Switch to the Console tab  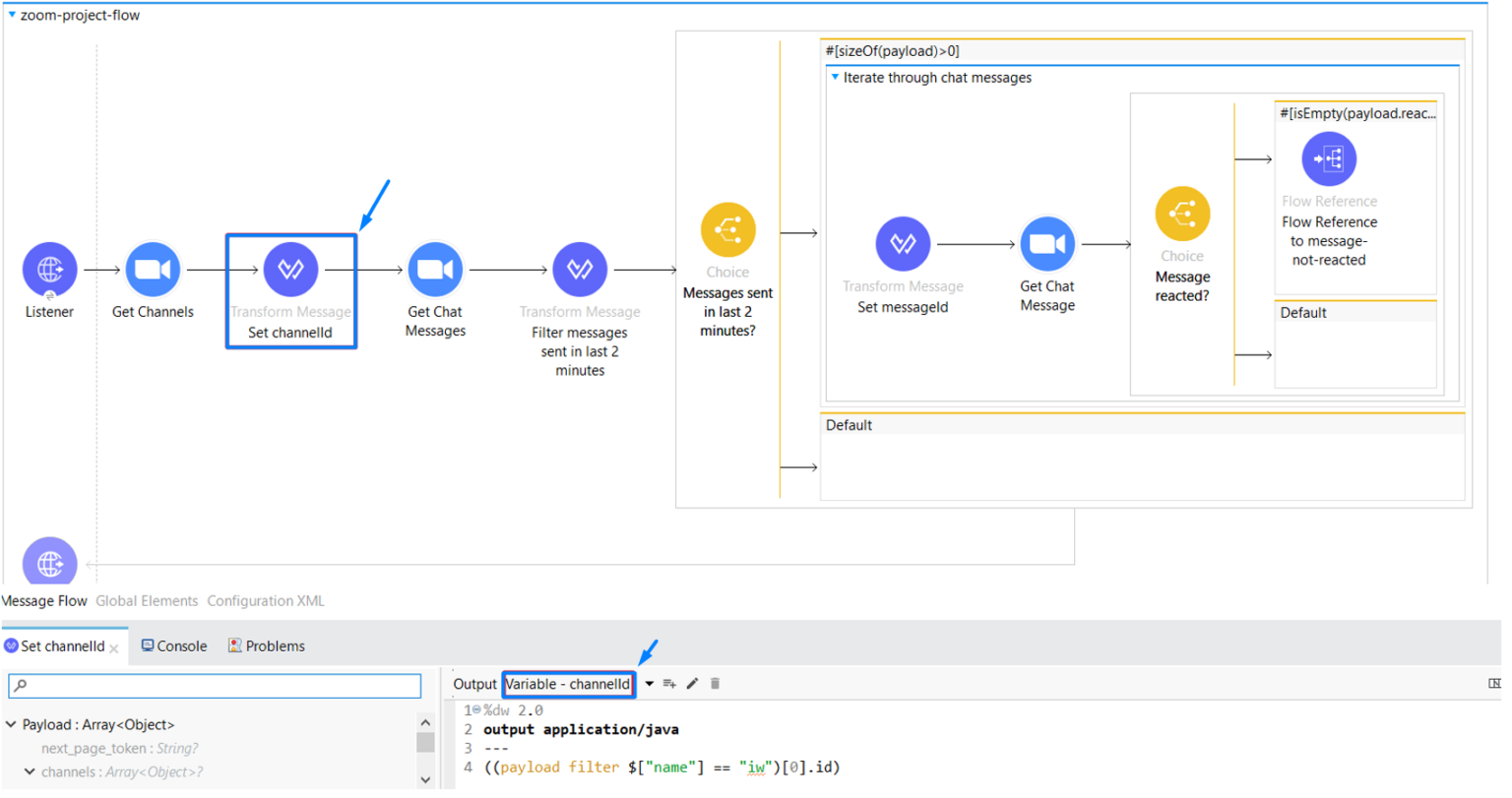(x=174, y=646)
